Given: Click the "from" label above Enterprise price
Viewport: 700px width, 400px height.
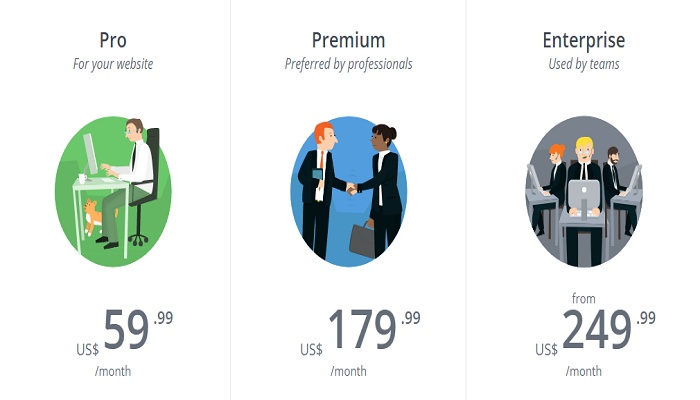Looking at the screenshot, I should click(584, 298).
